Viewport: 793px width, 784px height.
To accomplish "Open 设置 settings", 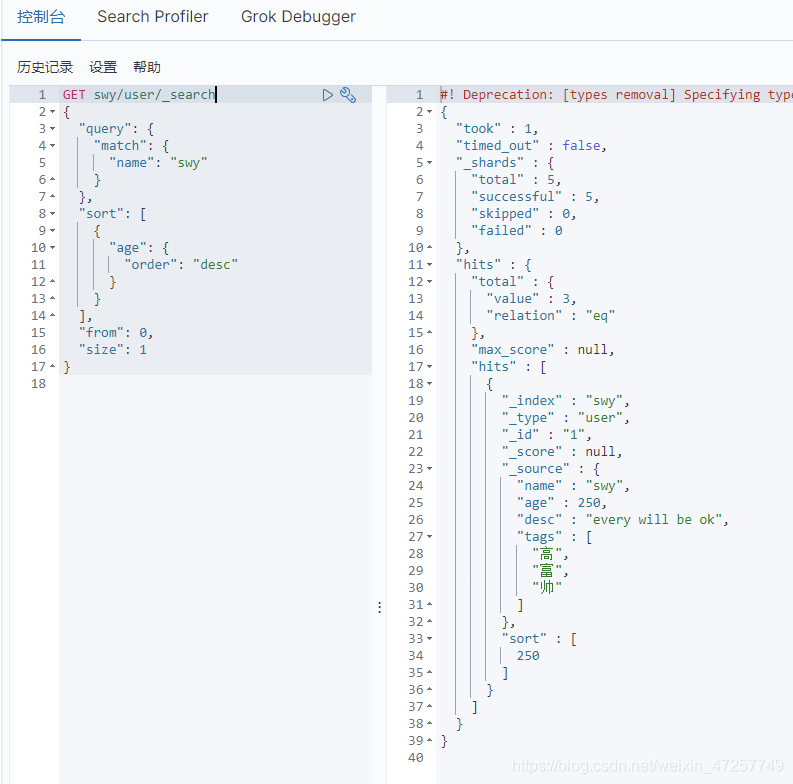I will pos(103,67).
